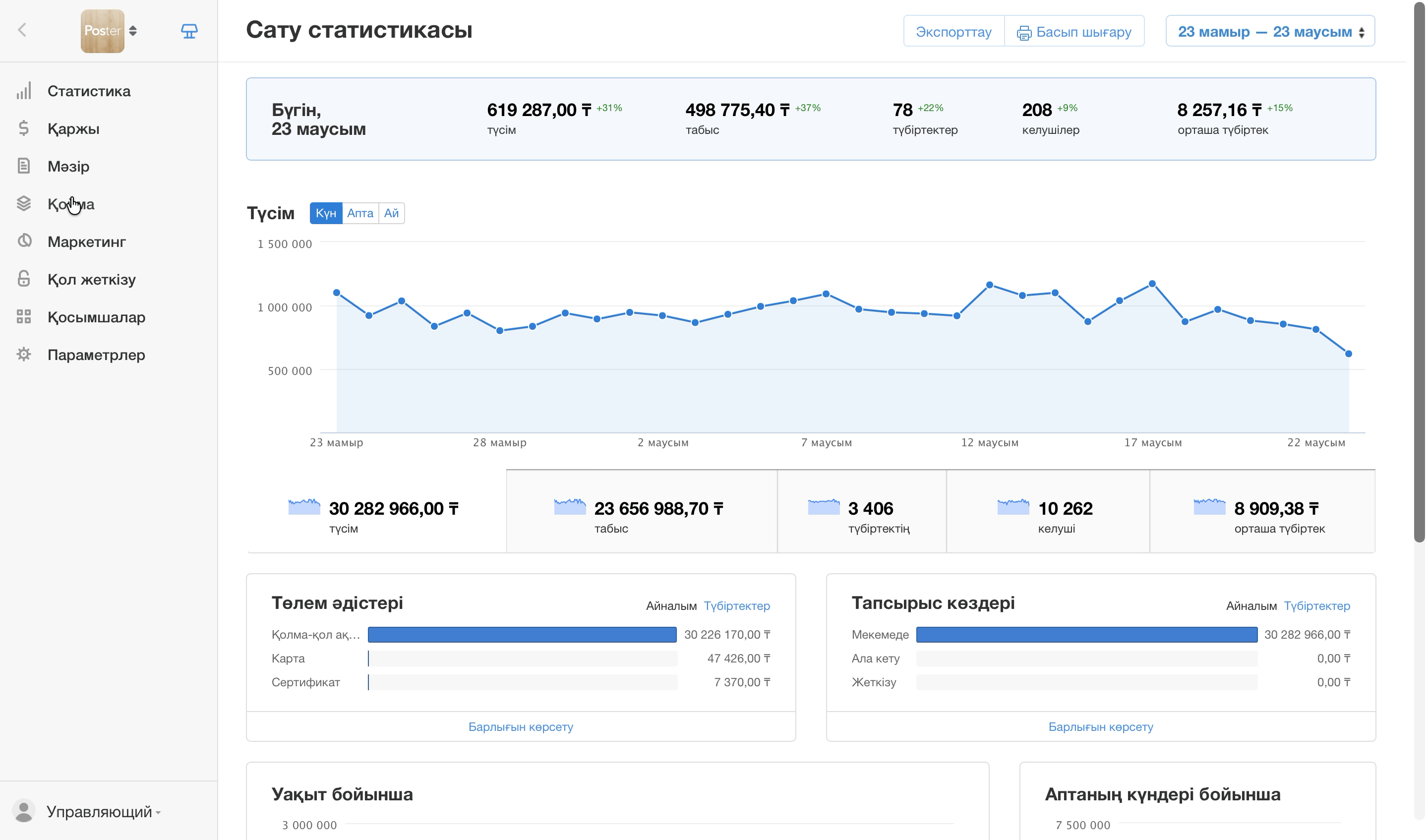Click Барлығын көрсету under Төлем әдістері

click(x=521, y=726)
